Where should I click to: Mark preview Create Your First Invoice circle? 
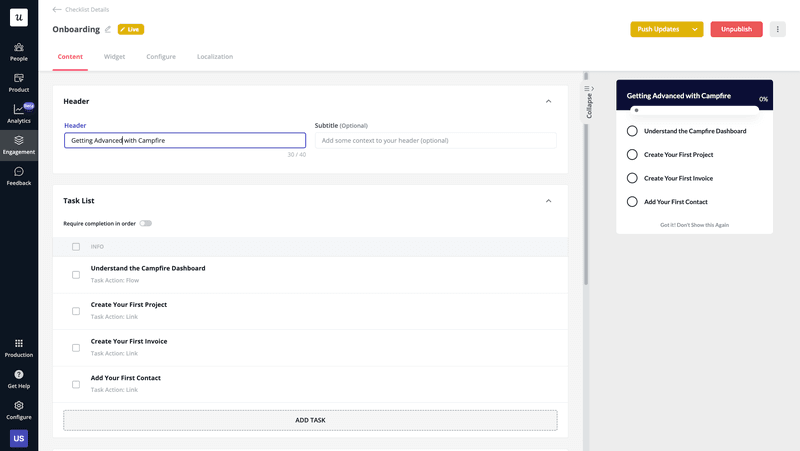632,178
